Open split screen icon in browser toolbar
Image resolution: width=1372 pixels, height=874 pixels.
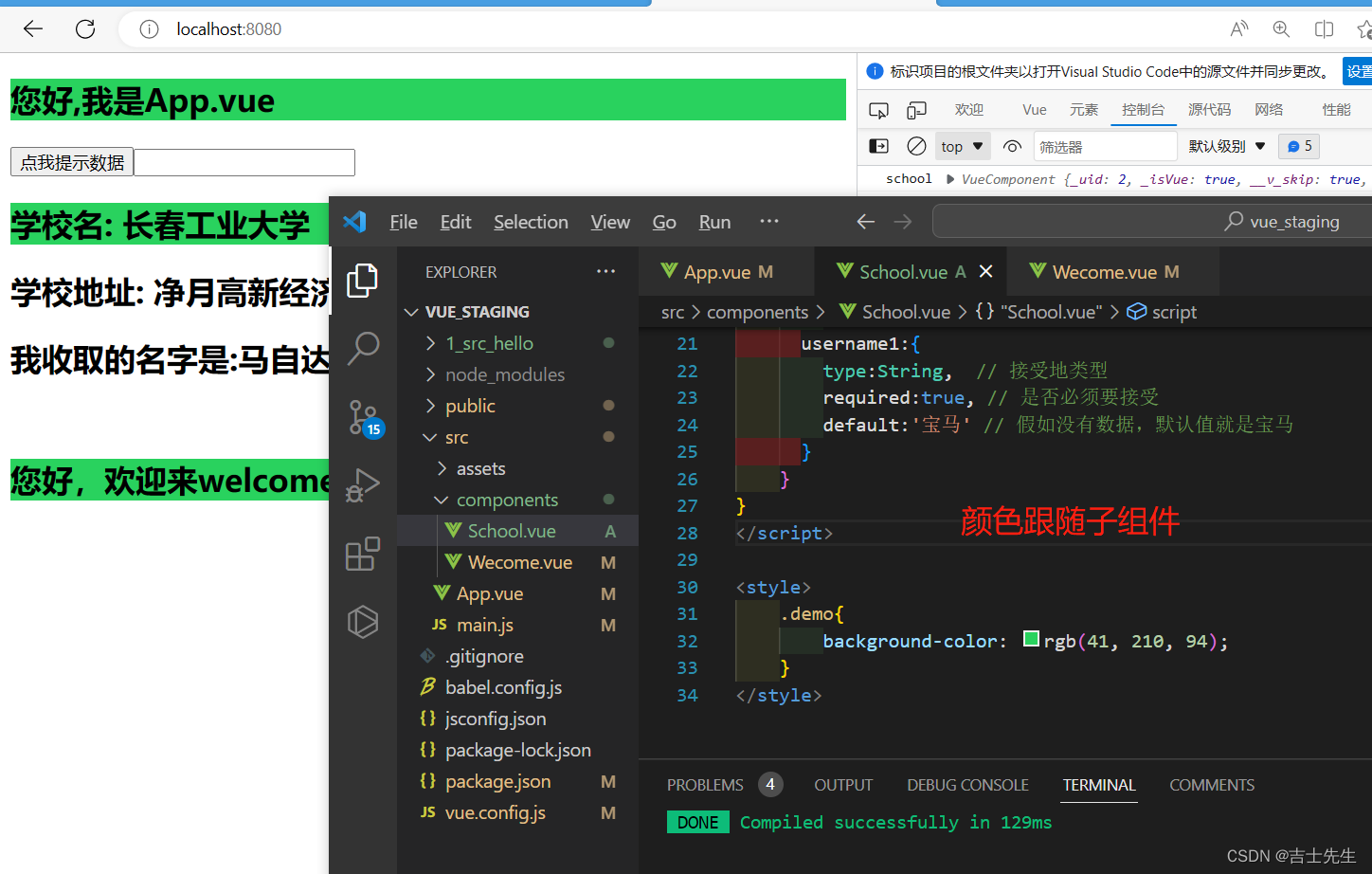pyautogui.click(x=1325, y=29)
